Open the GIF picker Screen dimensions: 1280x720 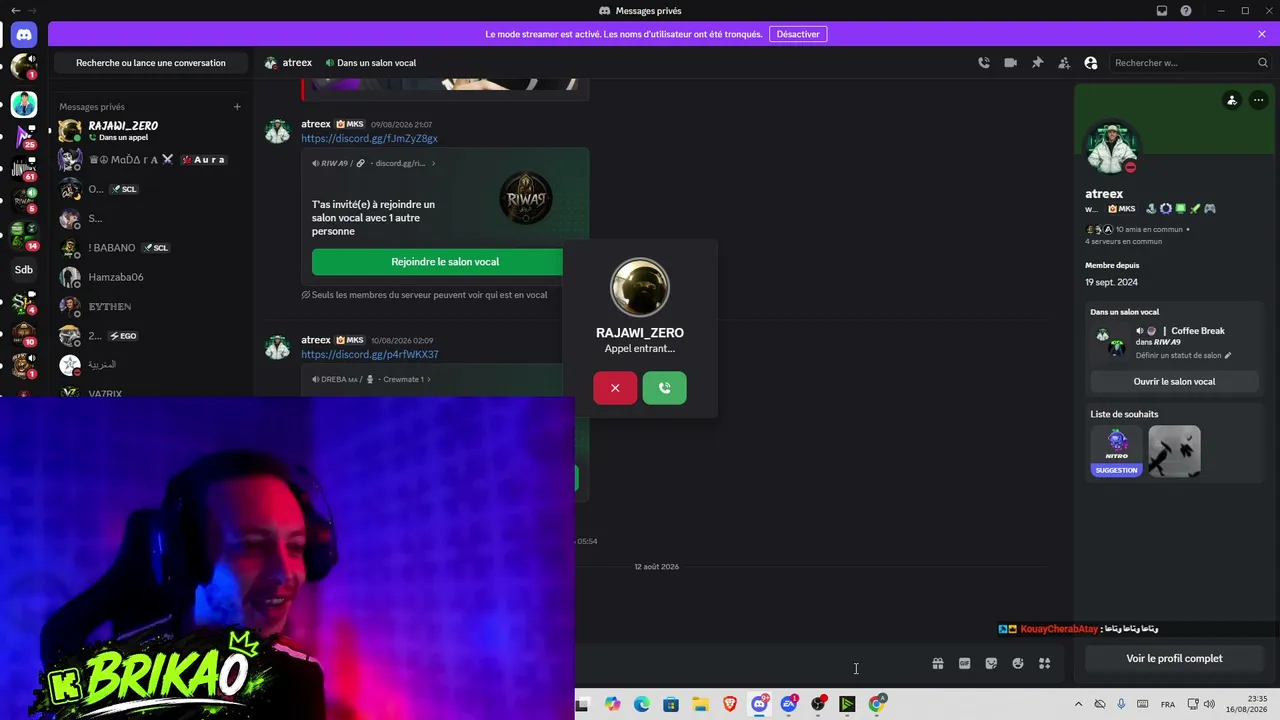tap(965, 663)
